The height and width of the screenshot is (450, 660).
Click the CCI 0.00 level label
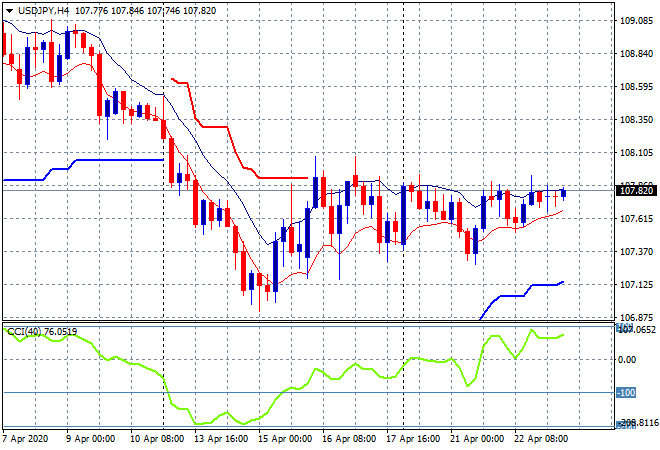click(x=628, y=359)
